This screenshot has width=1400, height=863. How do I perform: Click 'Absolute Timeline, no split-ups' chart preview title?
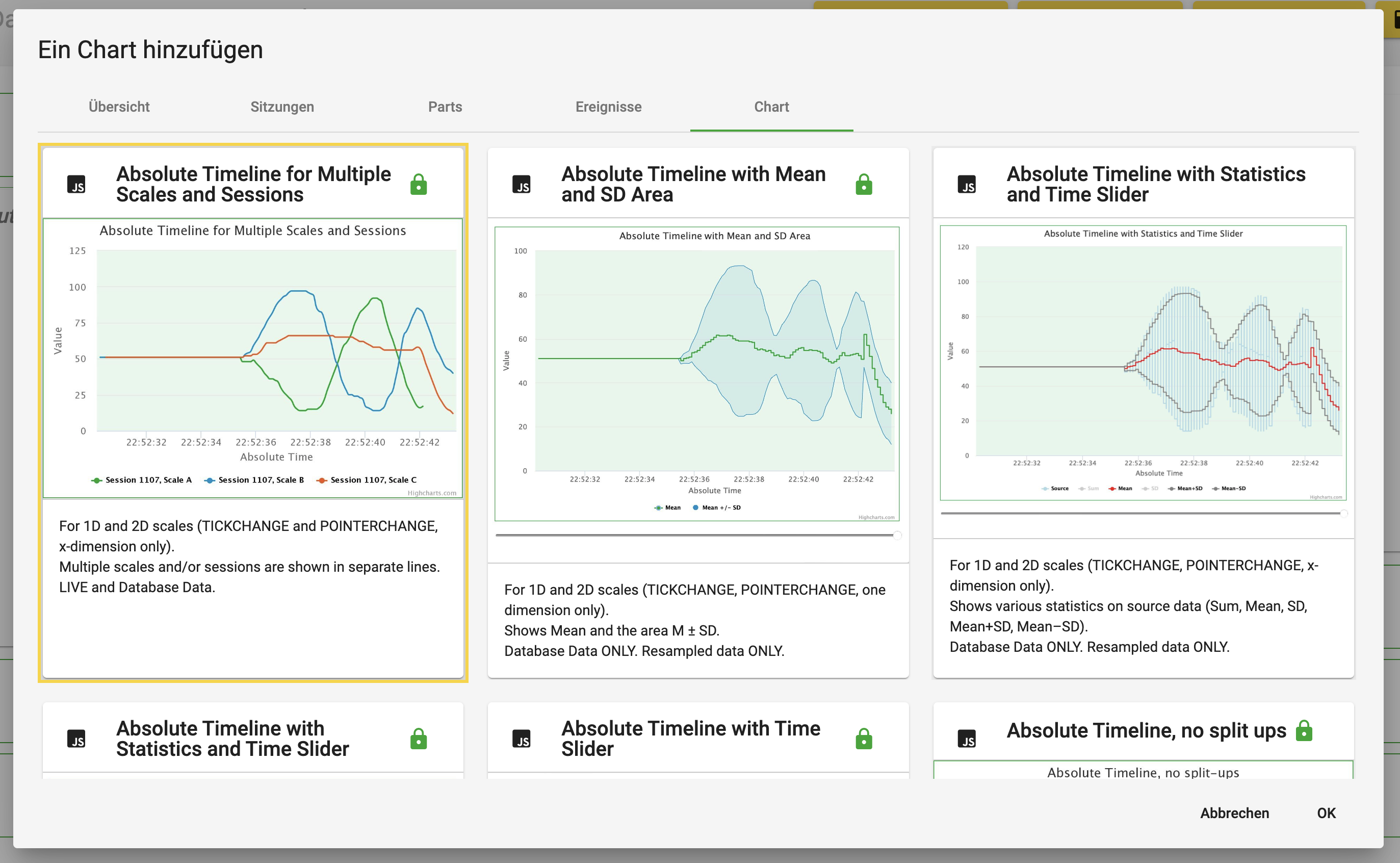1143,773
